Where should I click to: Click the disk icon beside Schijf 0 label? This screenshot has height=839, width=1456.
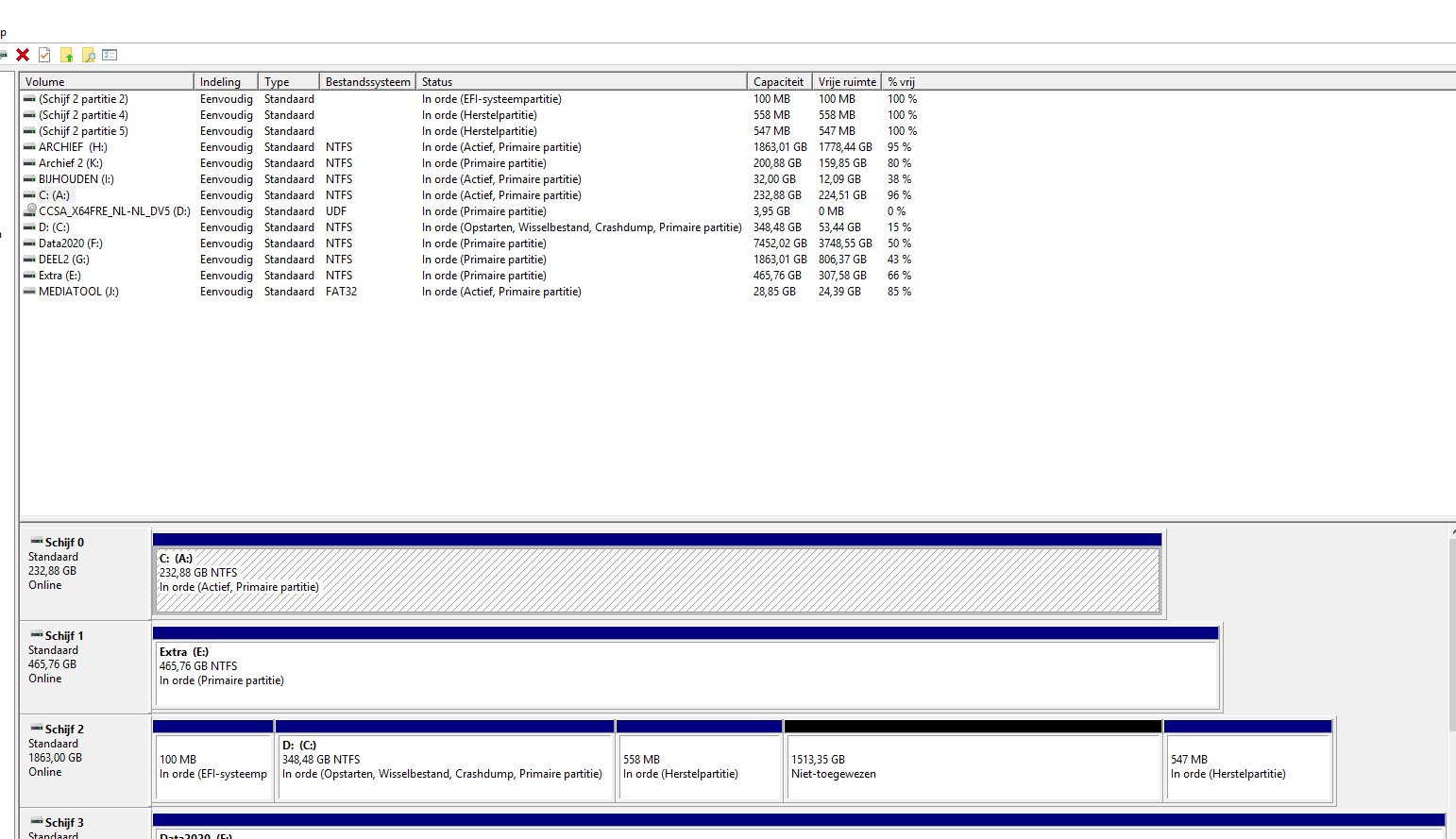37,542
